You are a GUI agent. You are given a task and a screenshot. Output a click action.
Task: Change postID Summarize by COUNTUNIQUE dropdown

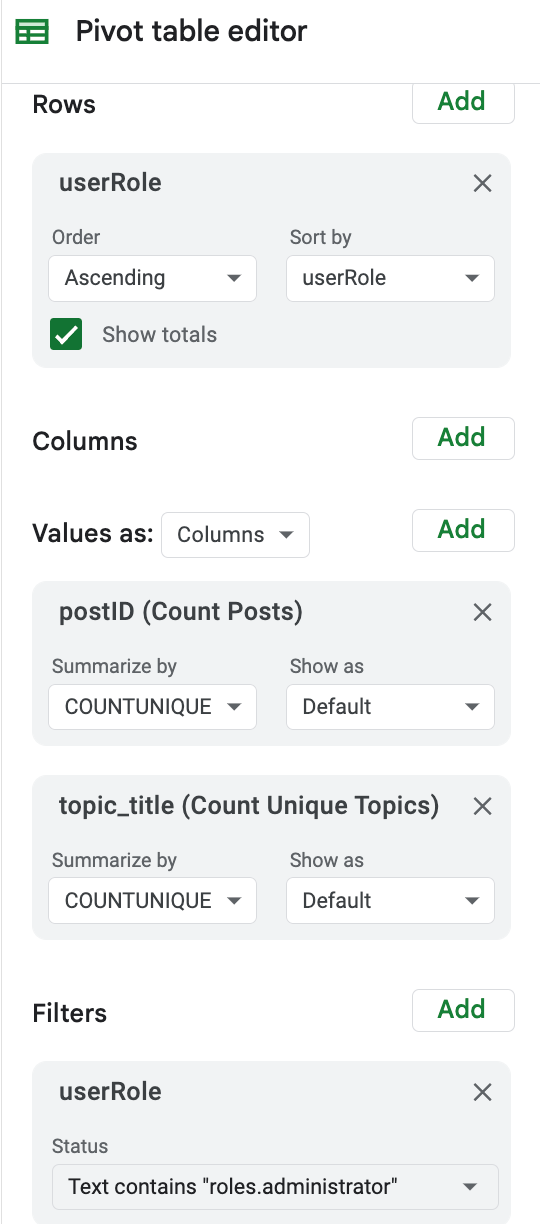click(152, 707)
